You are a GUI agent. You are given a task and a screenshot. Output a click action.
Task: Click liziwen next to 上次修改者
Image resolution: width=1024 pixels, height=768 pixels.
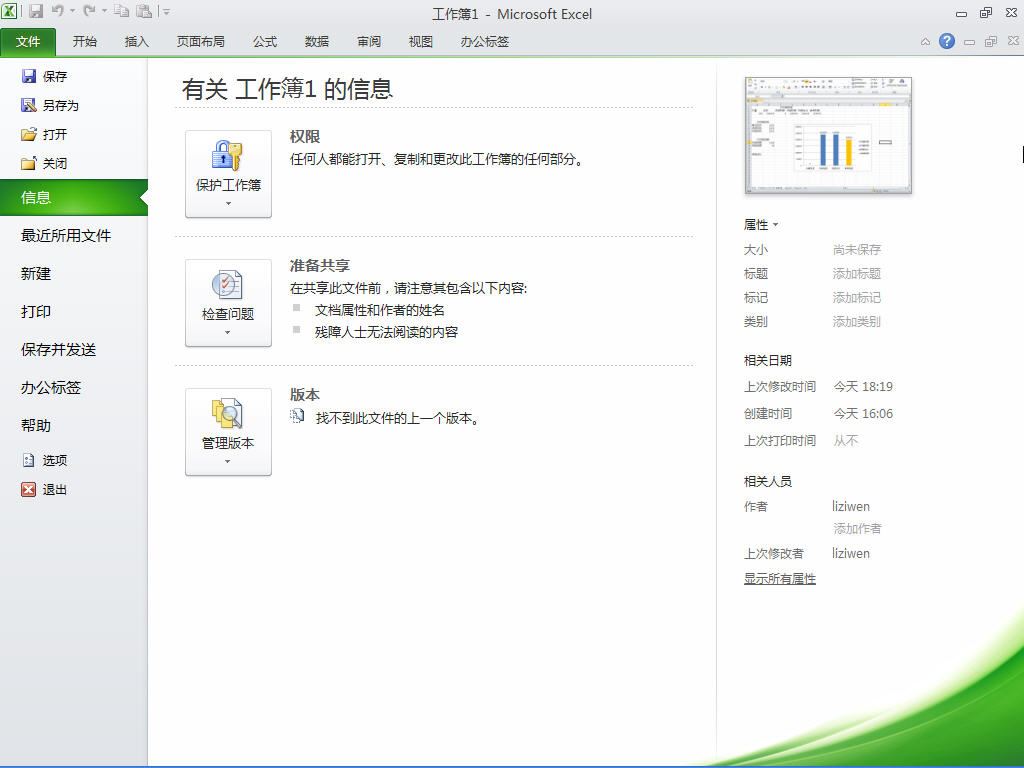click(x=851, y=553)
